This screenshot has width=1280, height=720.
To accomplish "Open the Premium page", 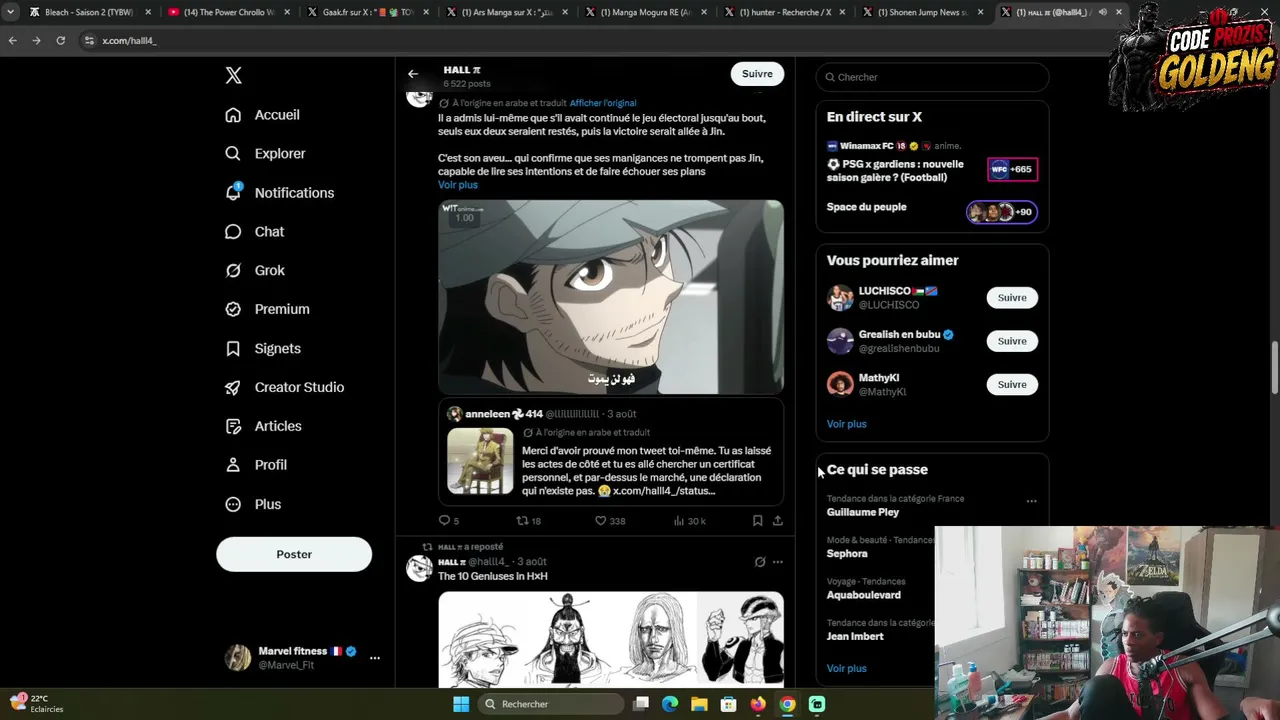I will (x=267, y=310).
